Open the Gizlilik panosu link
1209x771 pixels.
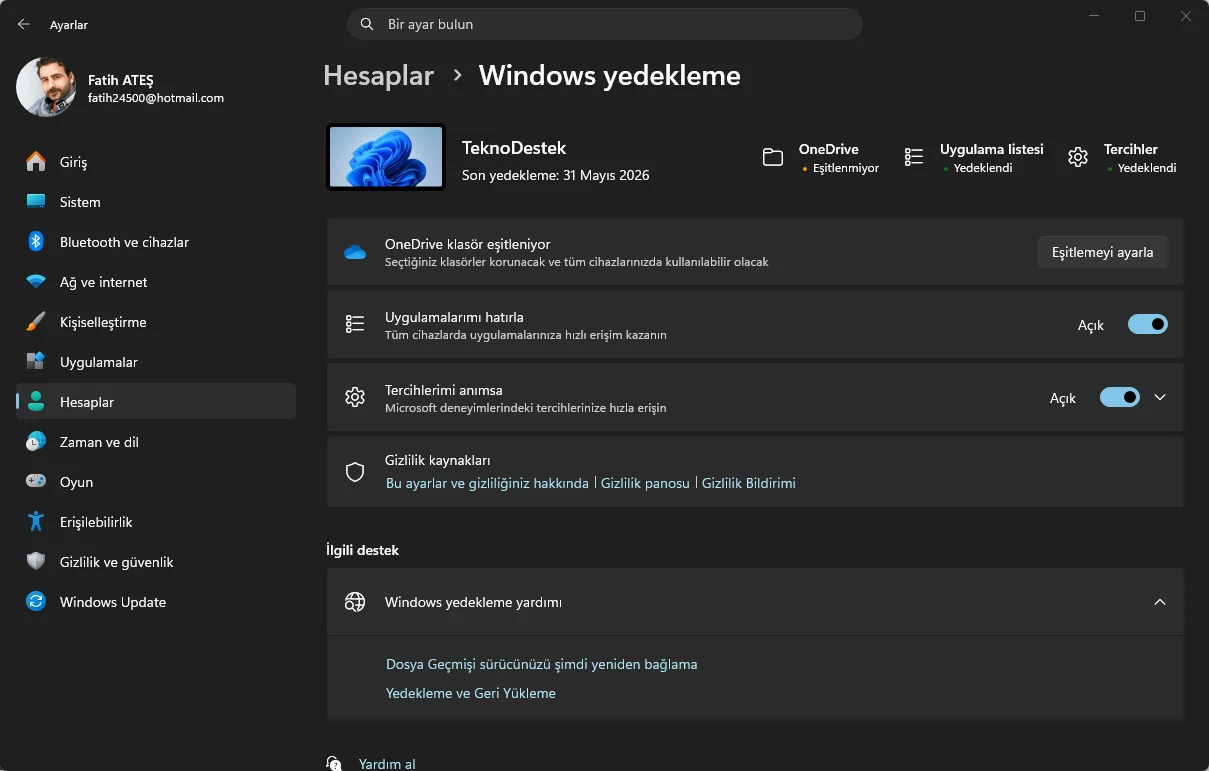645,483
